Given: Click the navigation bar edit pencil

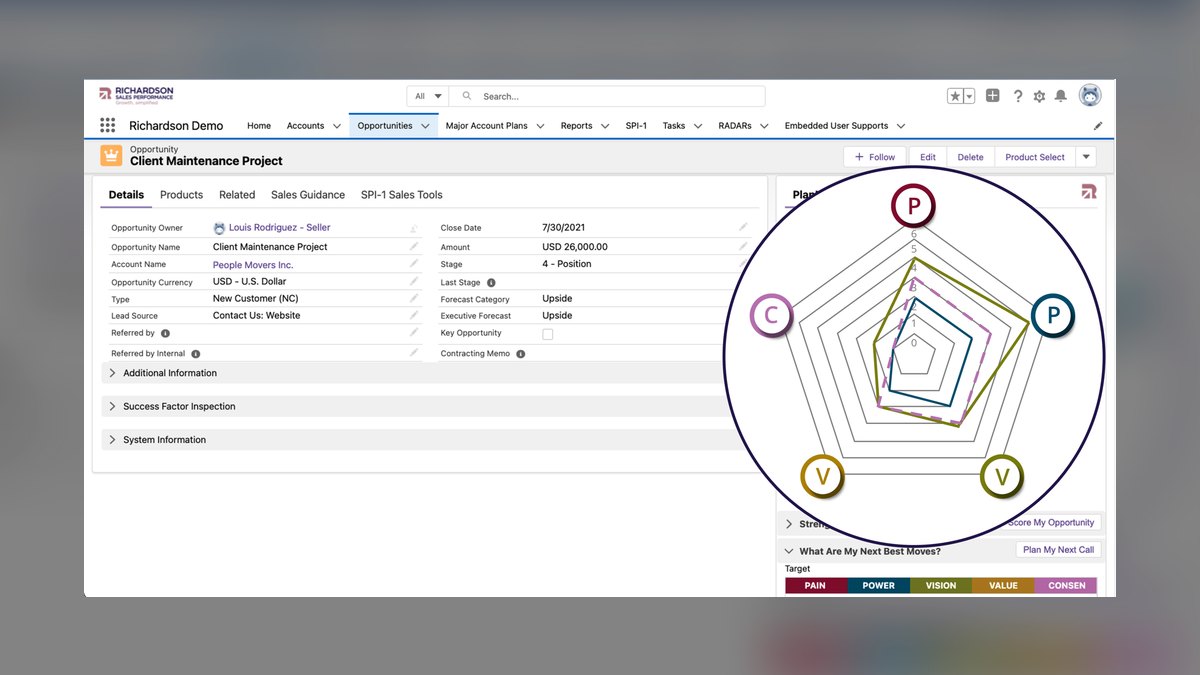Looking at the screenshot, I should tap(1098, 126).
